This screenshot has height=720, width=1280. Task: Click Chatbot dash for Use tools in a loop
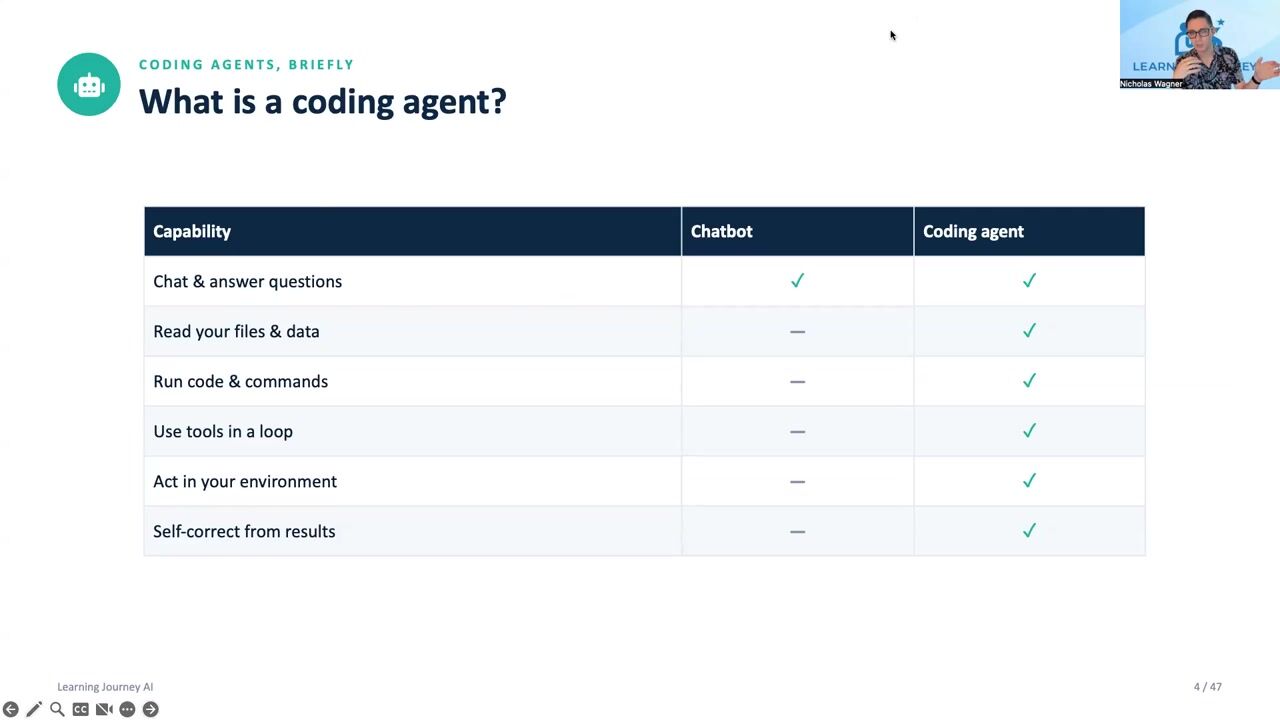tap(797, 431)
